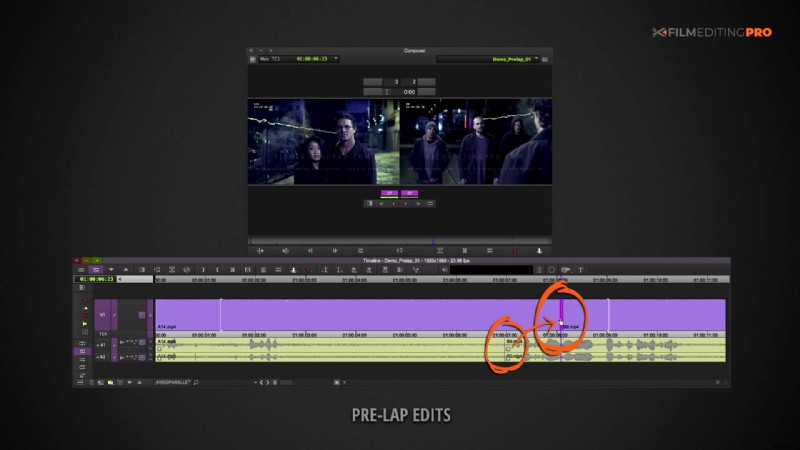Image resolution: width=800 pixels, height=450 pixels.
Task: Open Composer timecode display dropdown arrow
Action: 336,58
